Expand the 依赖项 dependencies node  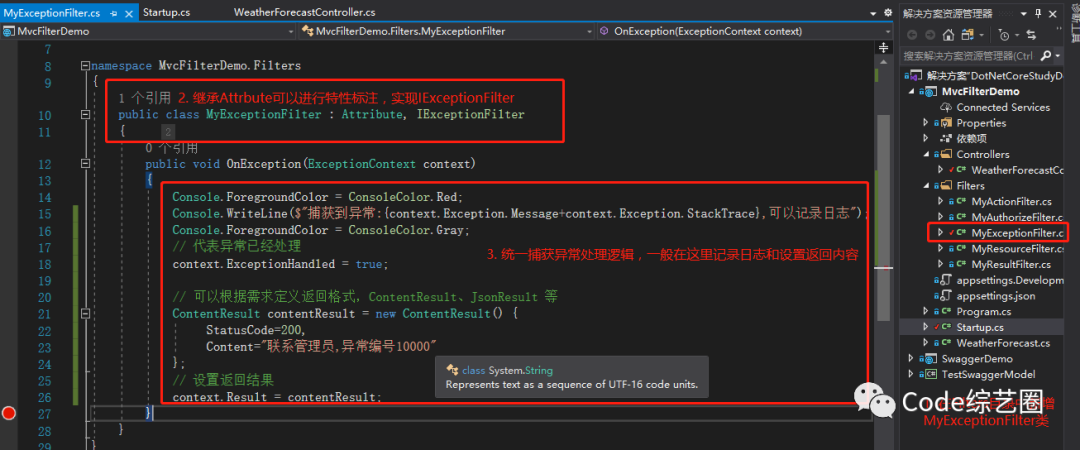[x=926, y=139]
